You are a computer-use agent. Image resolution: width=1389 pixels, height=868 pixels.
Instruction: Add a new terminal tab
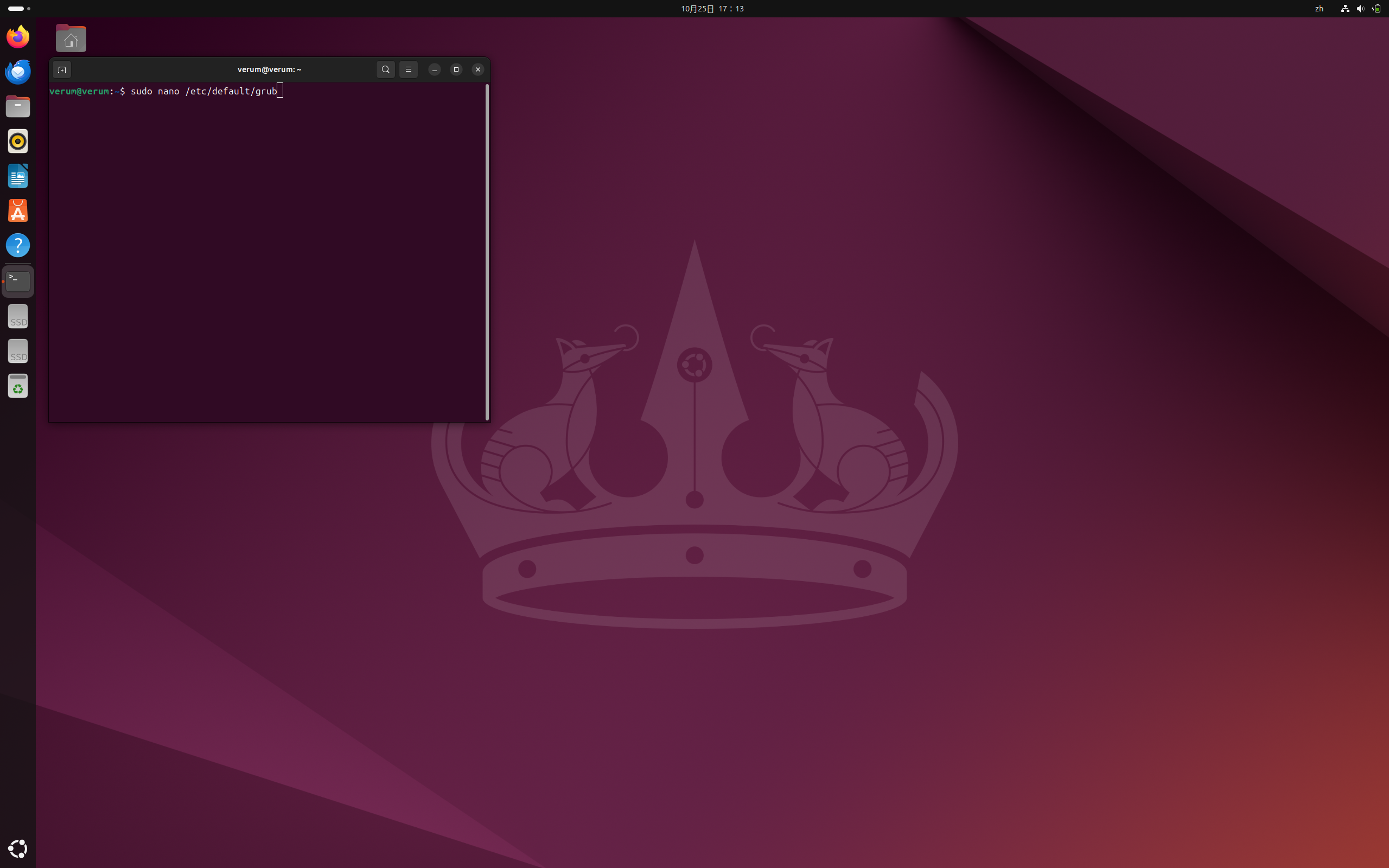pos(62,69)
